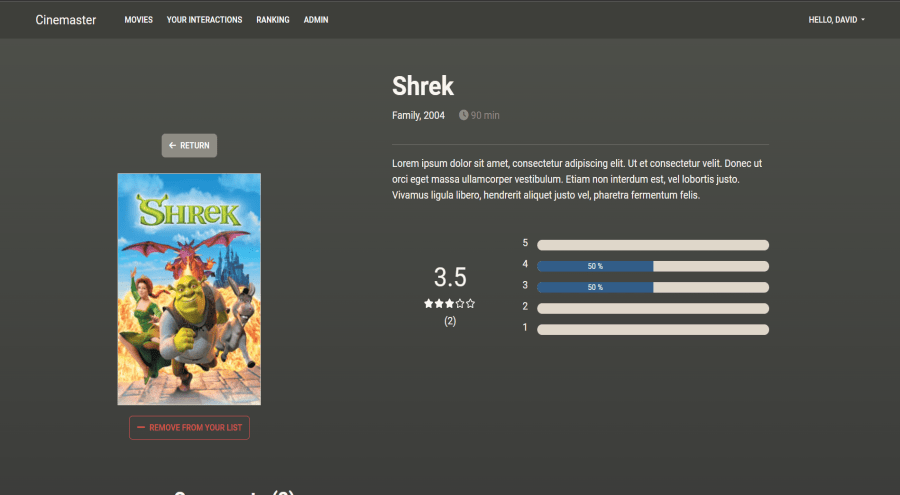Click the fifth rating star
This screenshot has width=900, height=495.
(x=470, y=304)
